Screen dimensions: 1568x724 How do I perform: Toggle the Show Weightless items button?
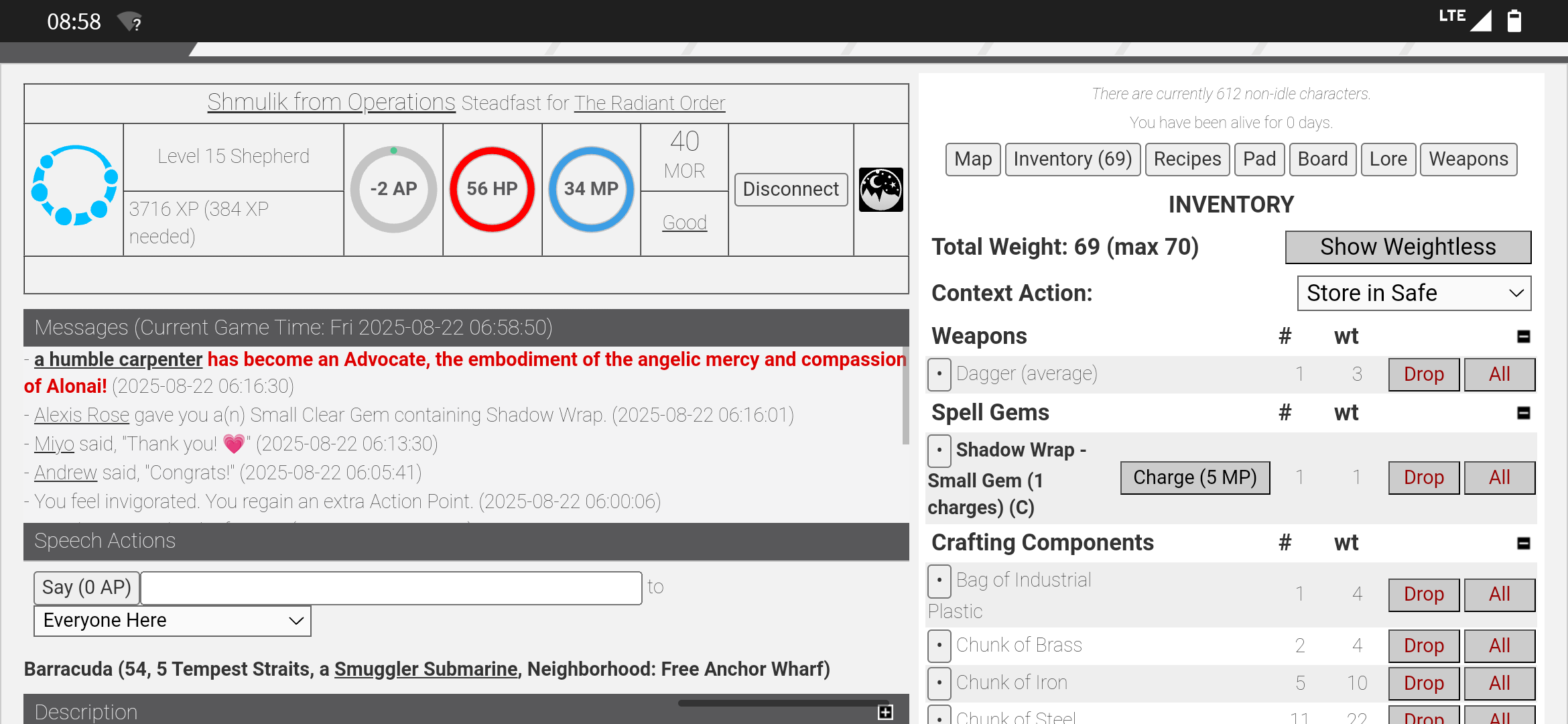tap(1407, 247)
